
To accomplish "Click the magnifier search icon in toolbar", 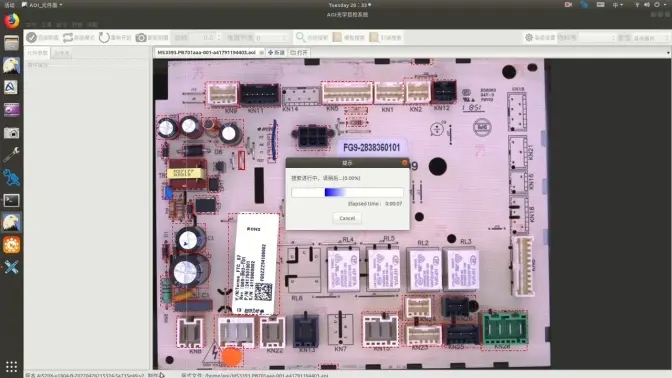I will point(301,37).
